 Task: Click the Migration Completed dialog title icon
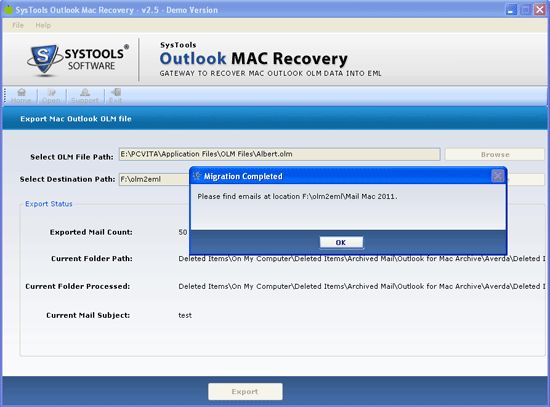point(197,176)
